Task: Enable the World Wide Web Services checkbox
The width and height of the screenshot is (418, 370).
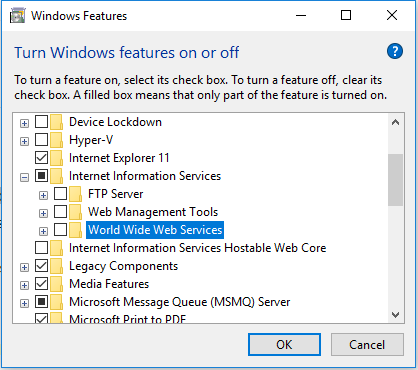Action: coord(60,230)
